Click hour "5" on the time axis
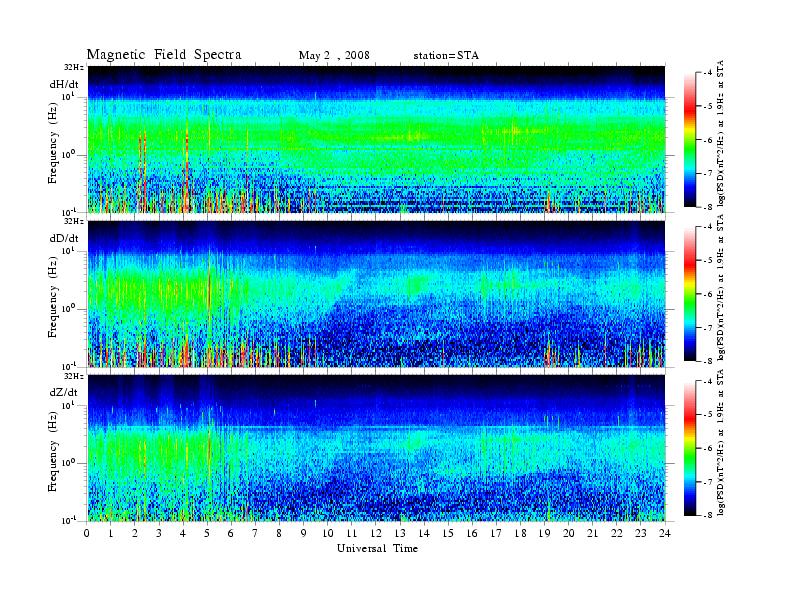 (207, 534)
